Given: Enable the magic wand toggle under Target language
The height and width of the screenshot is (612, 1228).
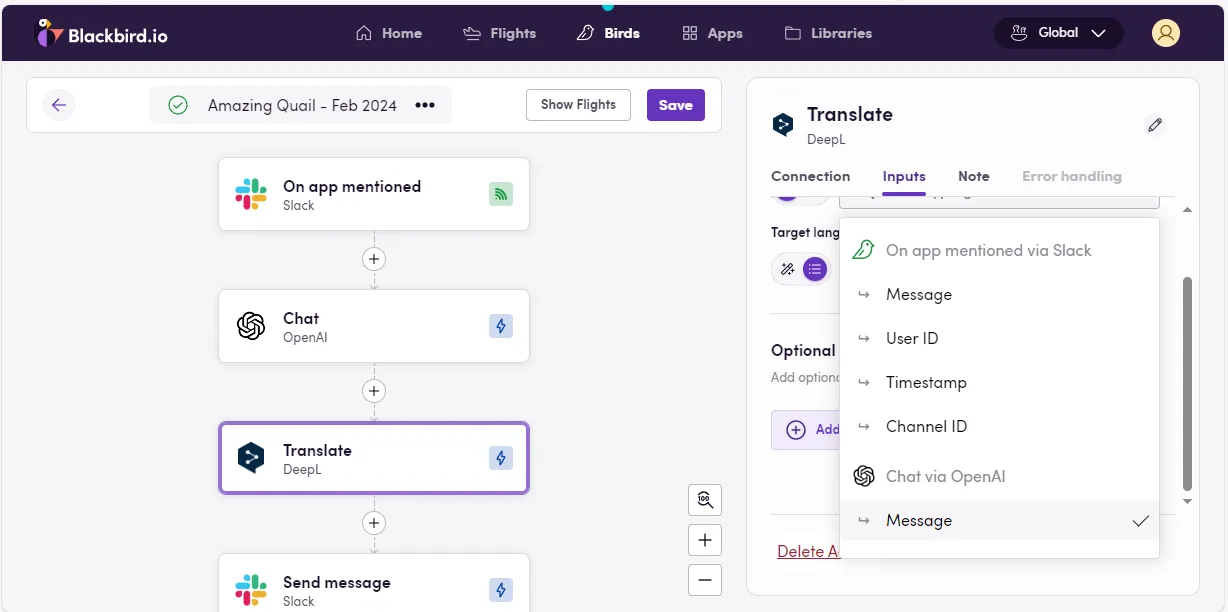Looking at the screenshot, I should tap(786, 268).
